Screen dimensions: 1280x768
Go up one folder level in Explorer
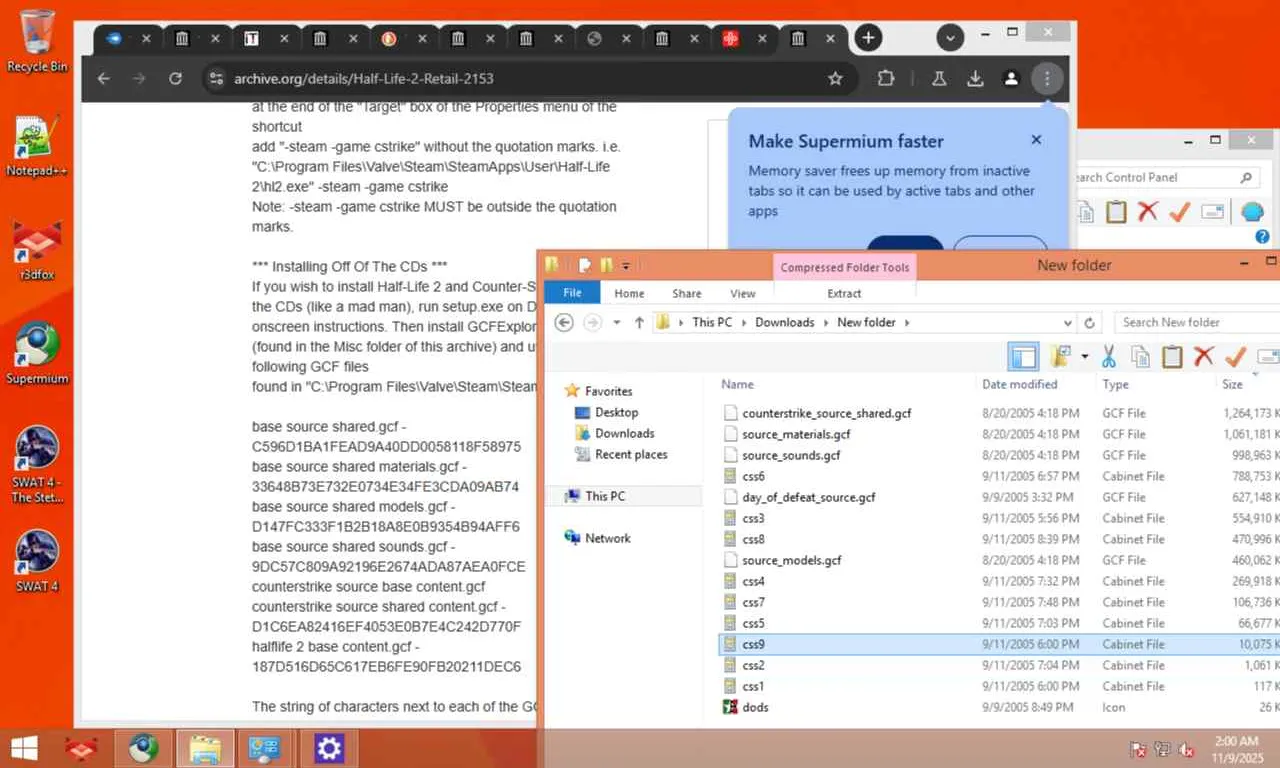pyautogui.click(x=639, y=322)
